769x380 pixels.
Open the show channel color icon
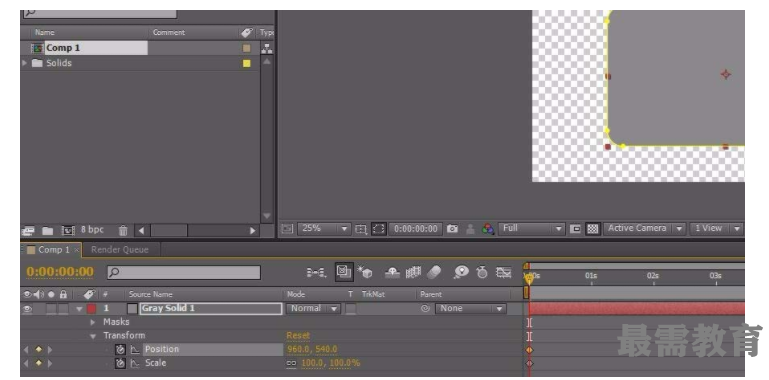click(x=487, y=229)
